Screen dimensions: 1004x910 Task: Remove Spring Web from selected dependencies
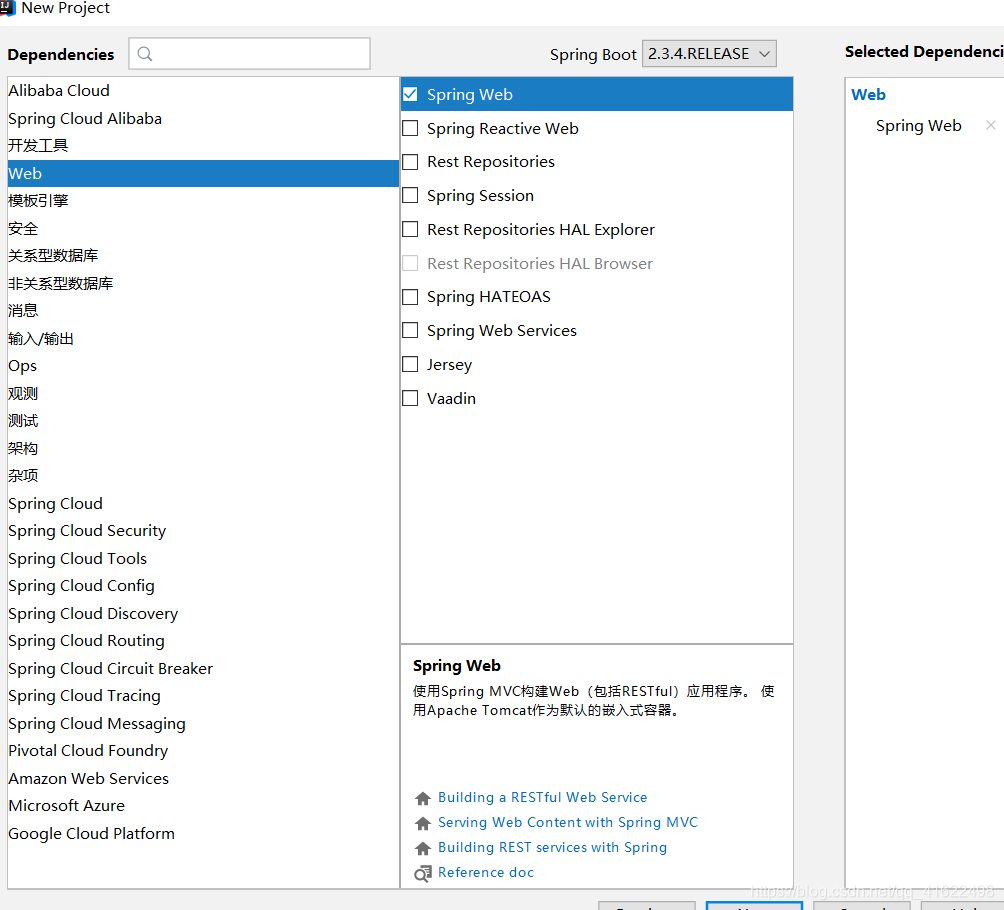[x=991, y=126]
